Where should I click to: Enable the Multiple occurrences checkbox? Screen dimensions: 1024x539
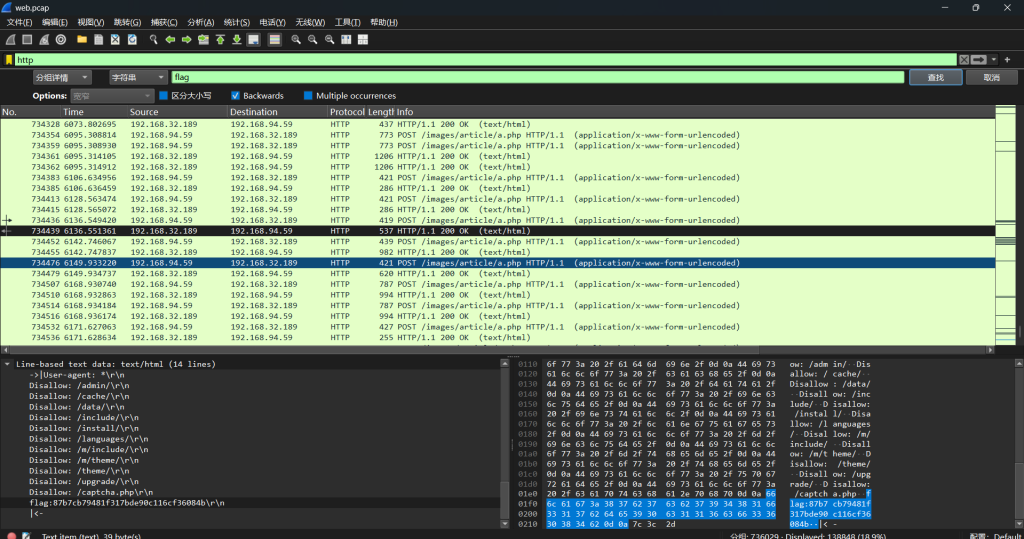point(309,96)
